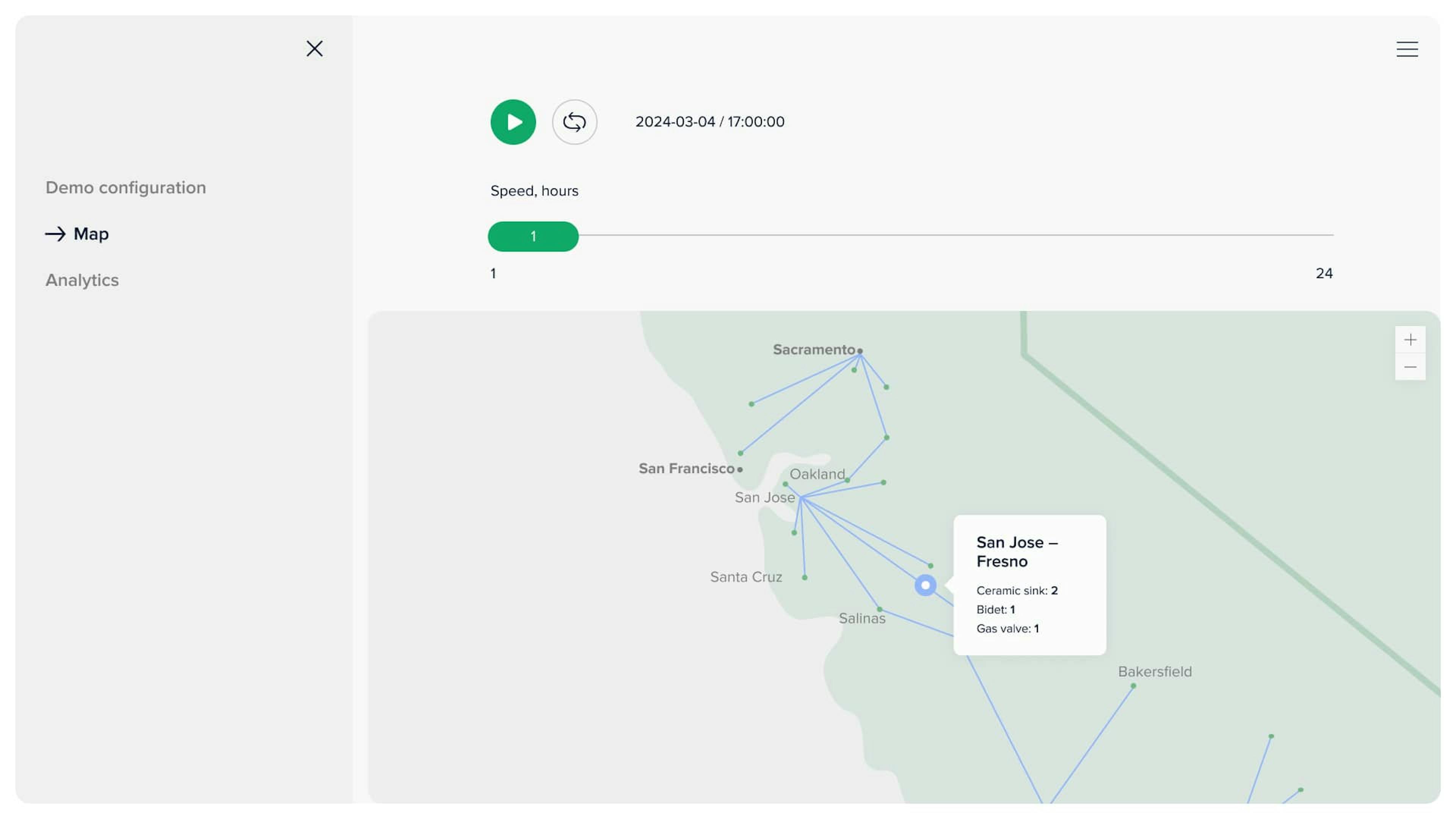Click the maximum speed value 24
This screenshot has height=819, width=1456.
[1324, 273]
